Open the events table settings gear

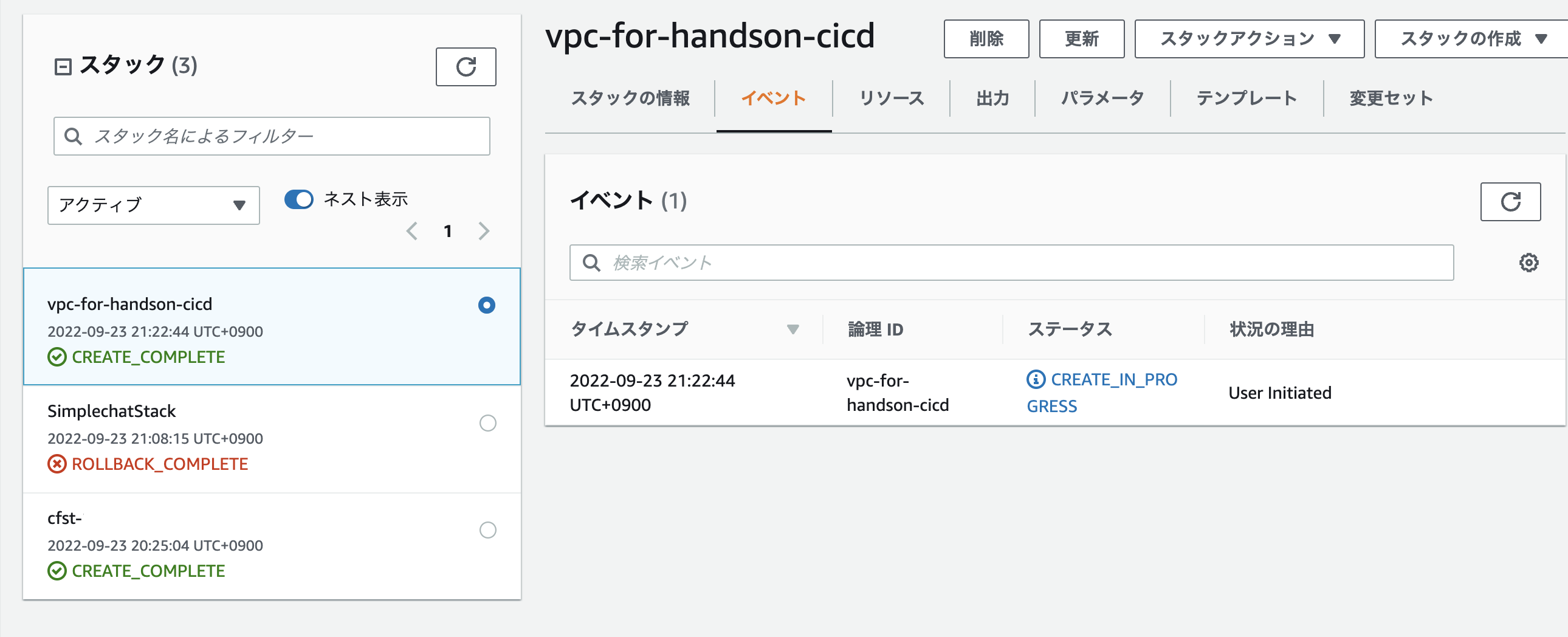pyautogui.click(x=1529, y=263)
